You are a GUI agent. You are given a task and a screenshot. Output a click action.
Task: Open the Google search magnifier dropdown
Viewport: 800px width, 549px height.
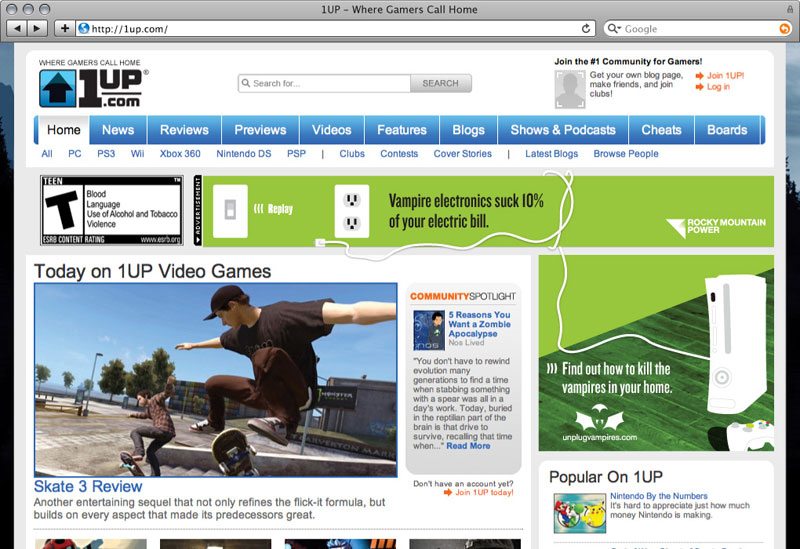(613, 29)
